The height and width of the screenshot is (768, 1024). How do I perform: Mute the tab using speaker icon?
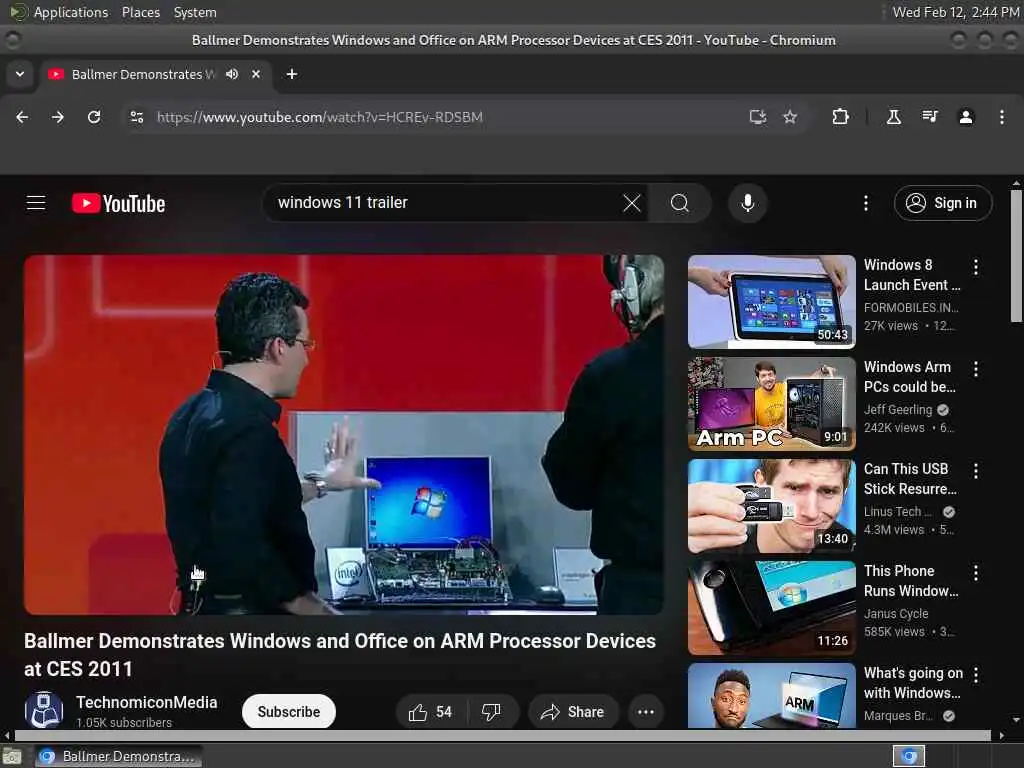coord(232,74)
